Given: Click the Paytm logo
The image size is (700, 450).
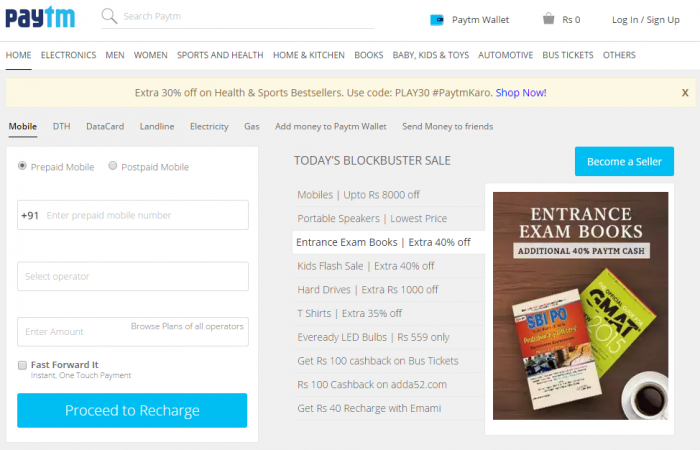Looking at the screenshot, I should tap(42, 18).
